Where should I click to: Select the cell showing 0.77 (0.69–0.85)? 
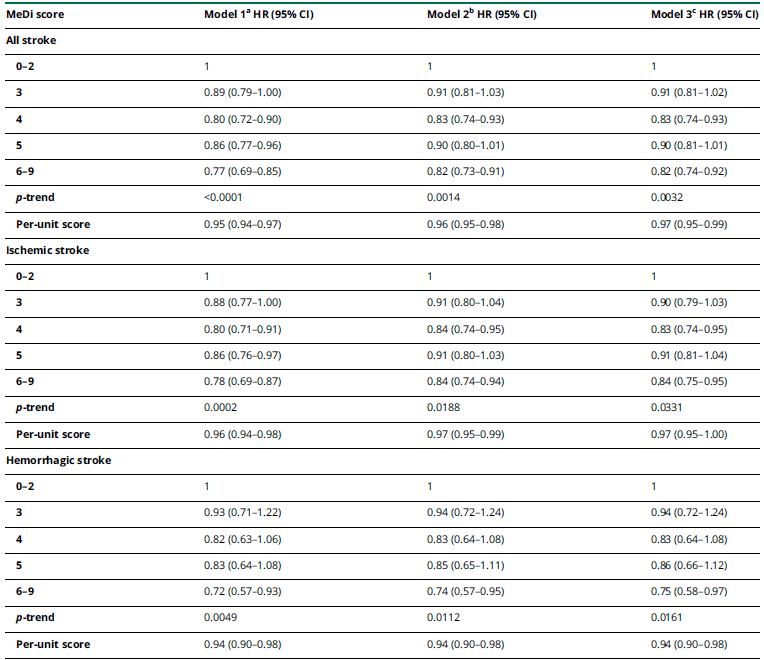point(245,171)
